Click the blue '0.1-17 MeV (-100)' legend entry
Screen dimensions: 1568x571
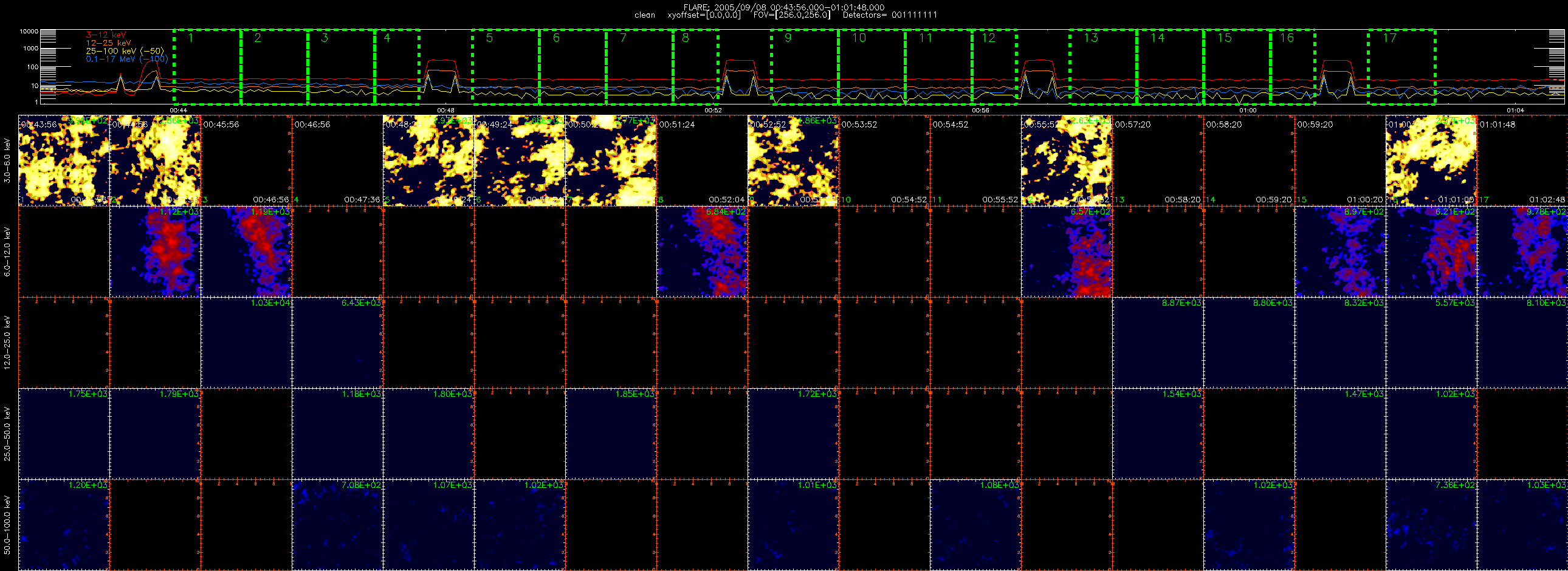click(x=126, y=59)
